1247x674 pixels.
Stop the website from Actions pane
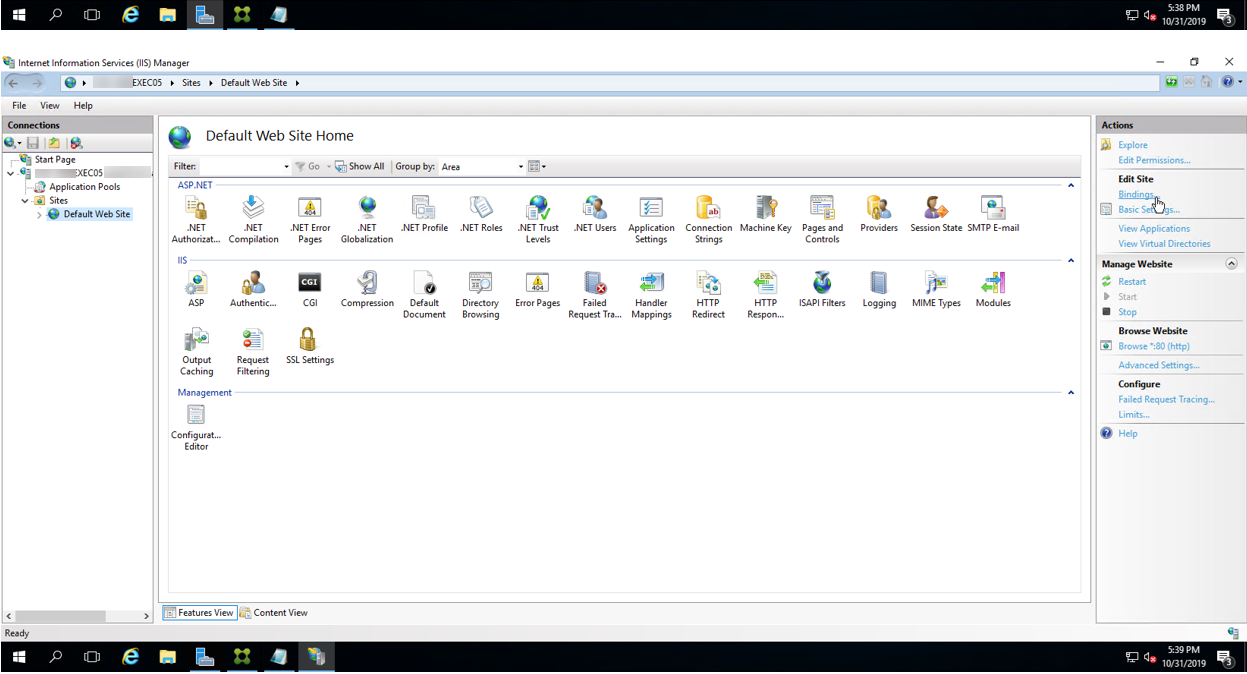pos(1127,312)
